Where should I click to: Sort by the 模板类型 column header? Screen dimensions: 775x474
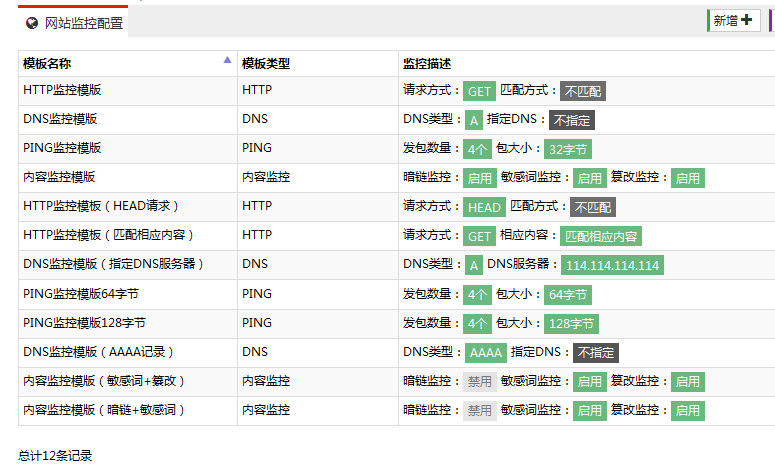click(x=266, y=64)
